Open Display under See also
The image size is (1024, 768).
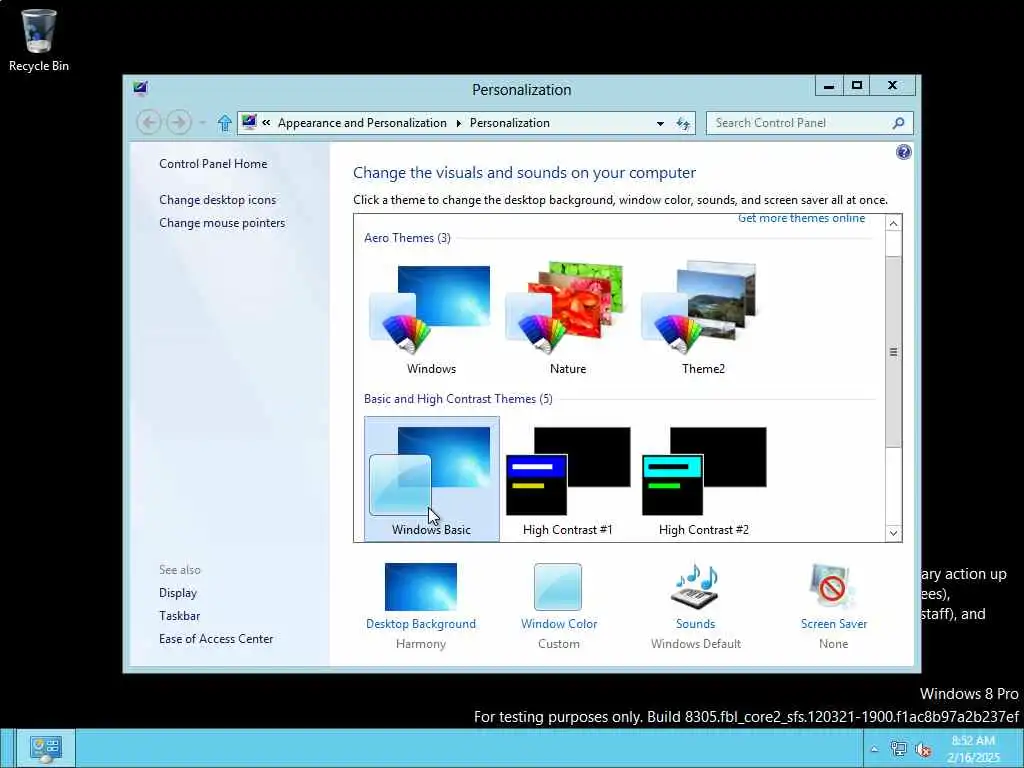coord(178,593)
